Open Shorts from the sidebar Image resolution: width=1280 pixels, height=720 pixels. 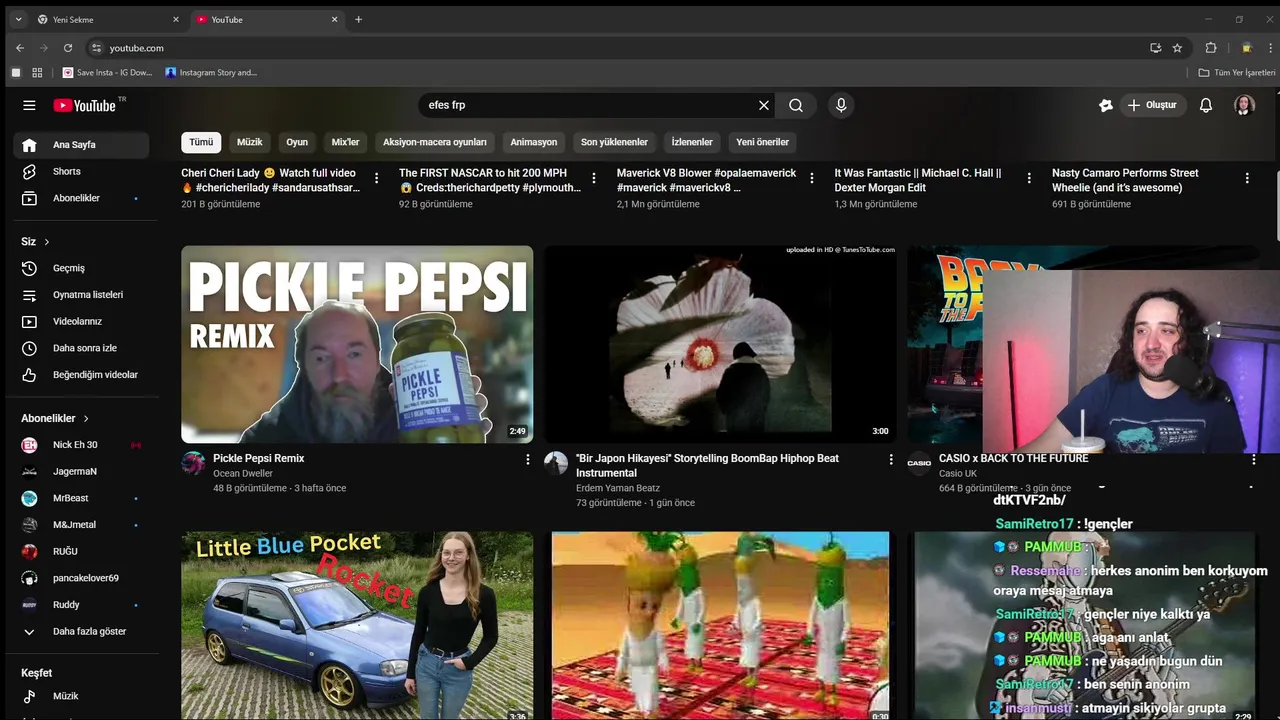coord(81,172)
